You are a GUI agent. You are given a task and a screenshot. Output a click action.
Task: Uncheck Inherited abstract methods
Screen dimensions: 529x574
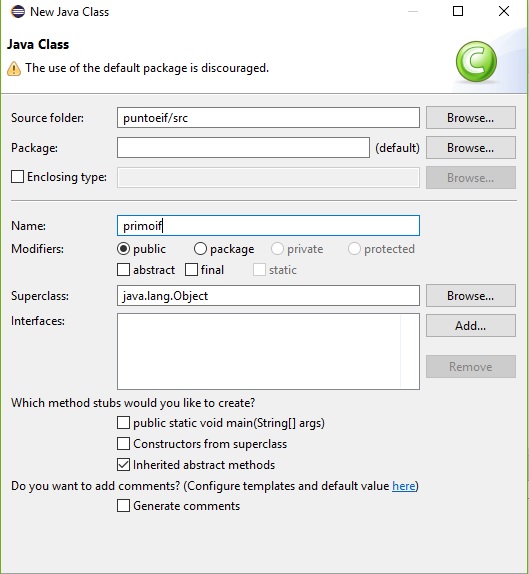coord(123,465)
